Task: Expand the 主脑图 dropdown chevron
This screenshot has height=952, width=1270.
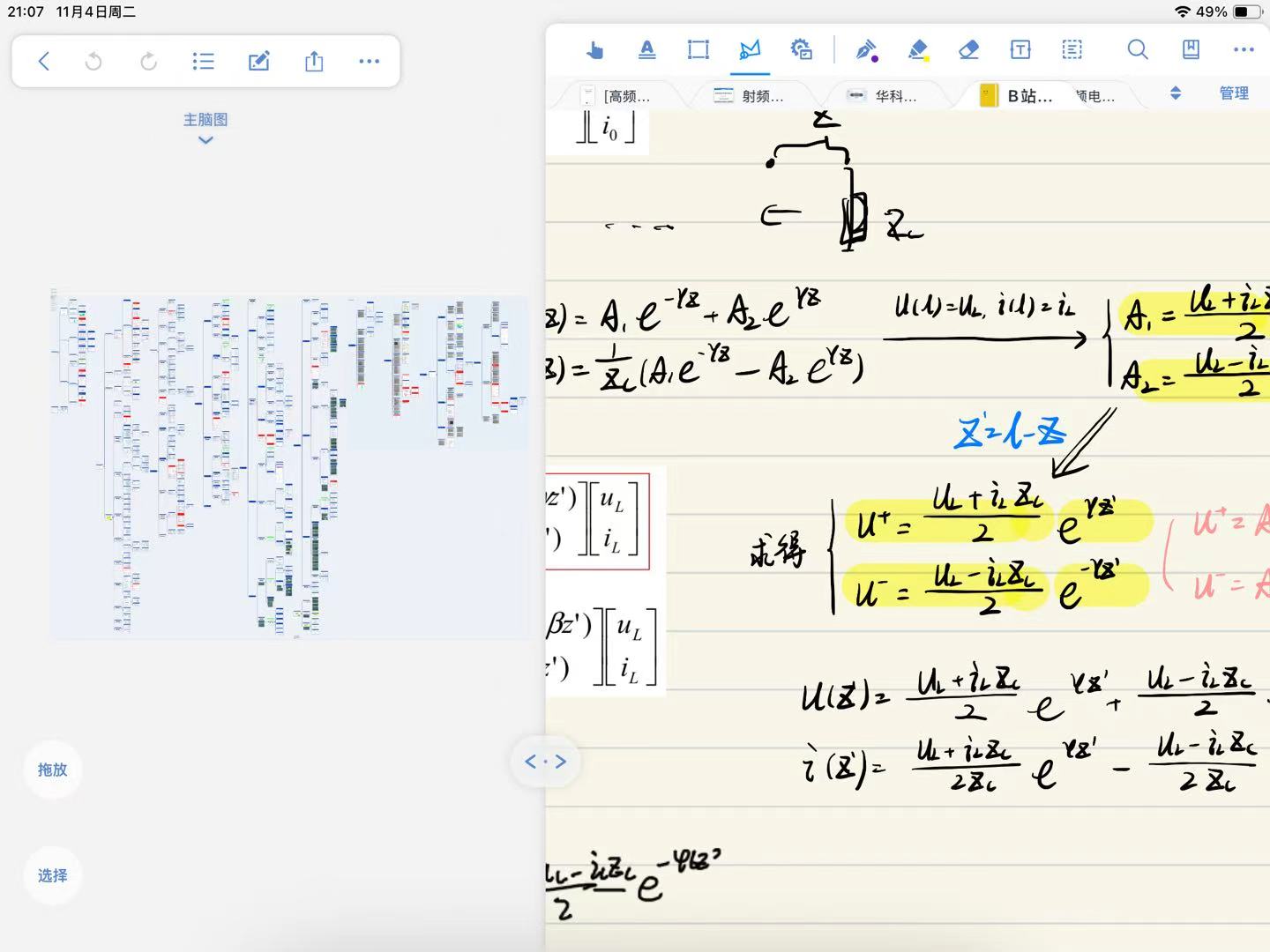Action: coord(205,140)
